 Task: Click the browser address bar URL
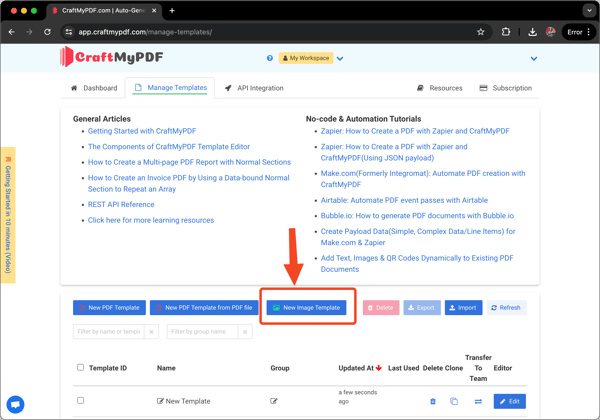[x=145, y=32]
